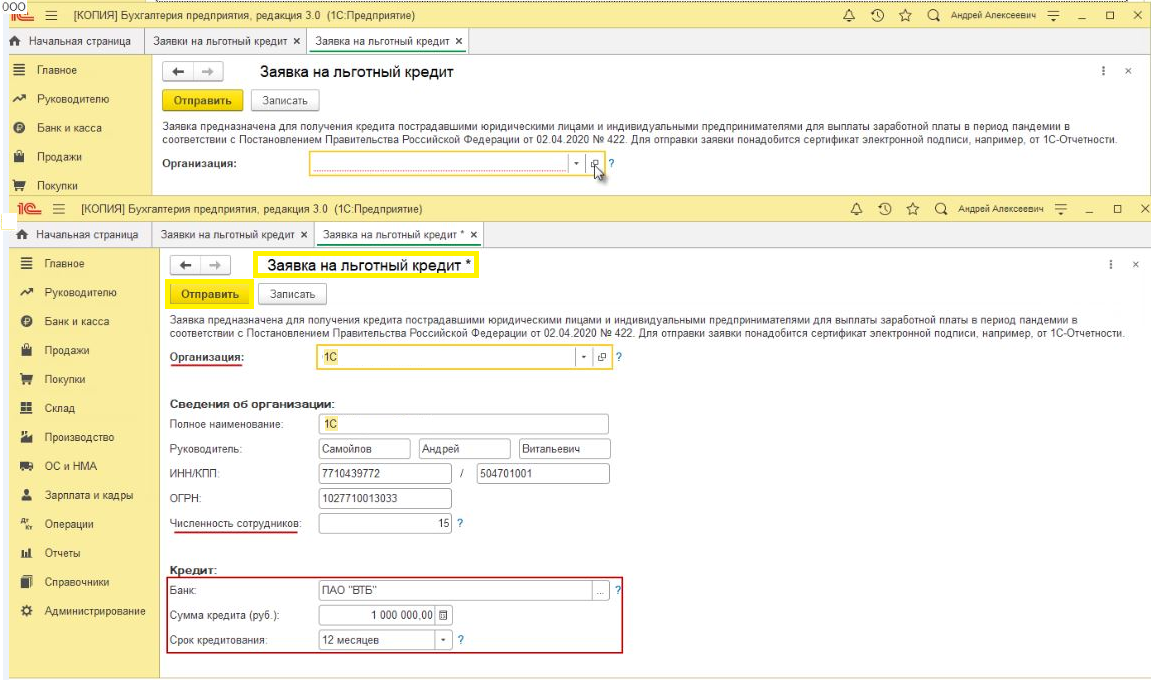Screen dimensions: 1151x682
Task: Open more actions dots in lower form
Action: (x=1111, y=264)
